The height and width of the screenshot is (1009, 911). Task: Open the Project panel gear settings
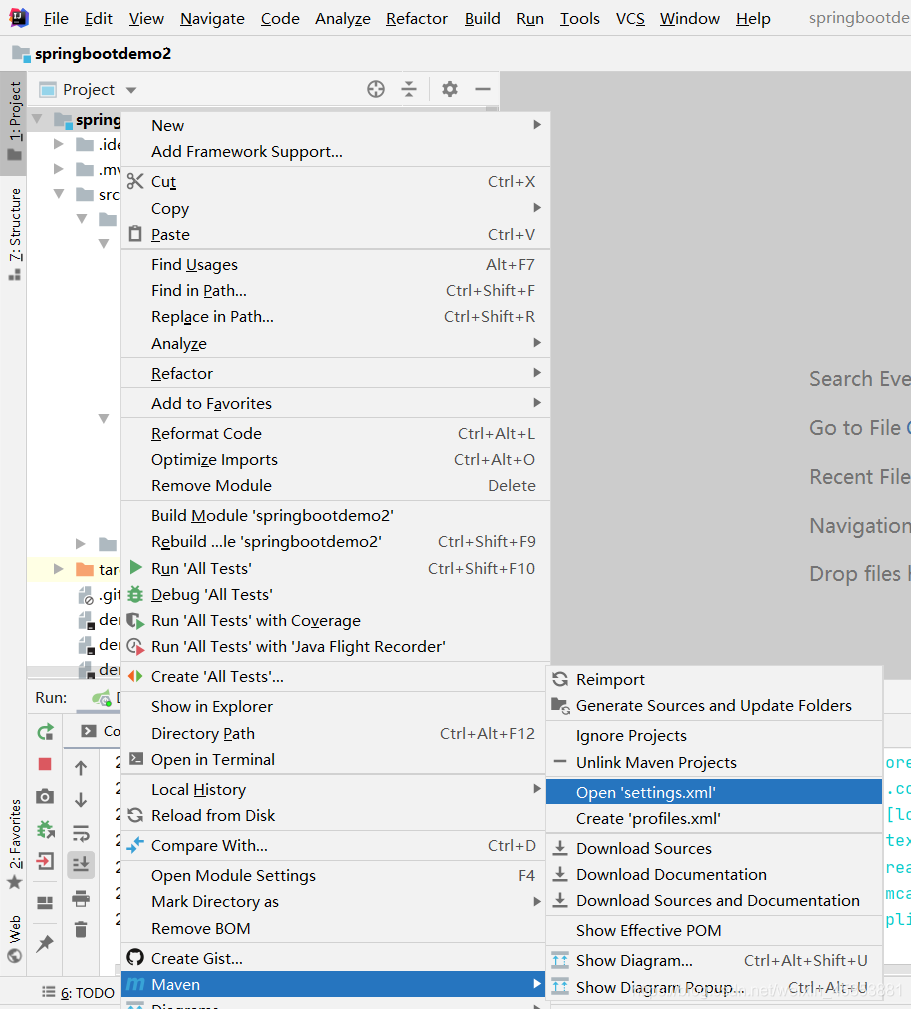[450, 89]
